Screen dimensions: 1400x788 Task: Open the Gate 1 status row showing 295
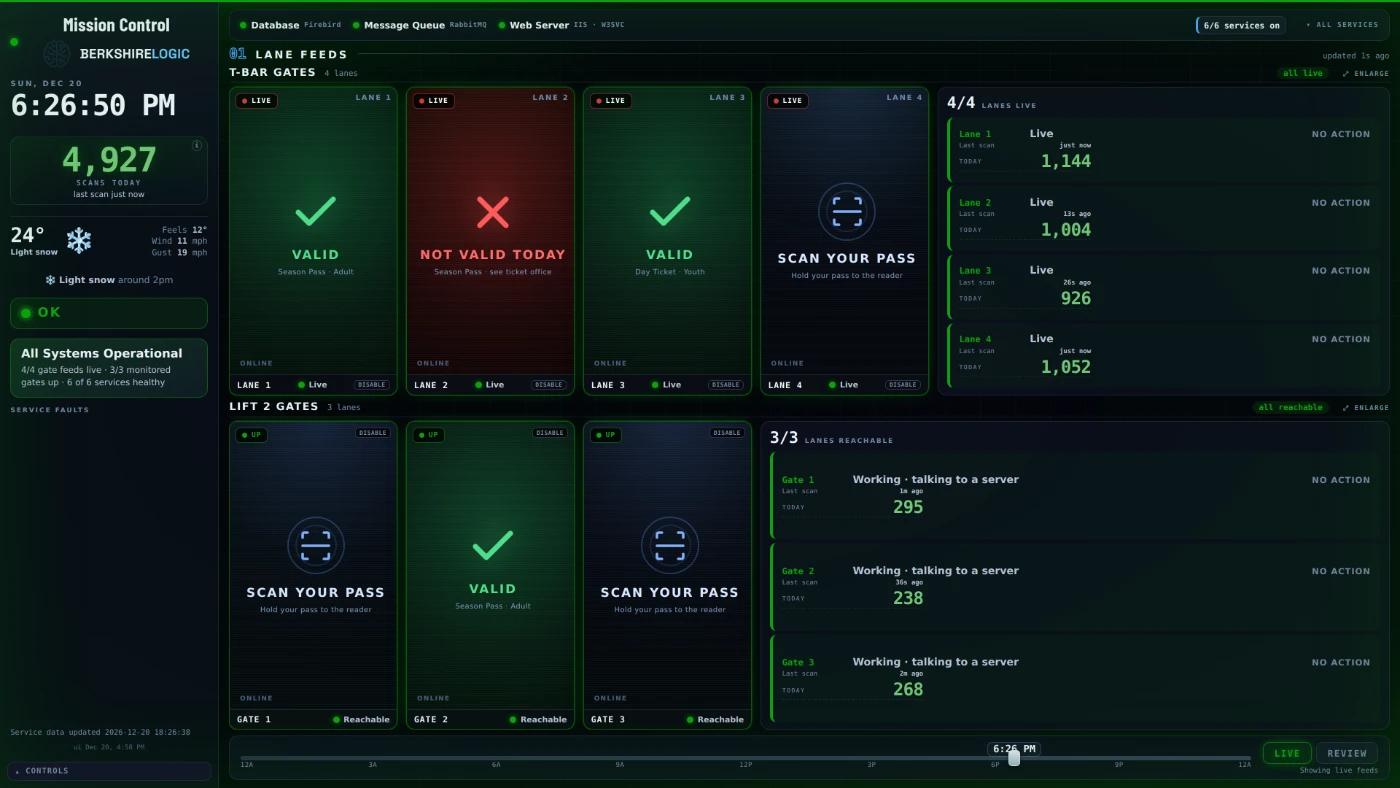(1075, 494)
